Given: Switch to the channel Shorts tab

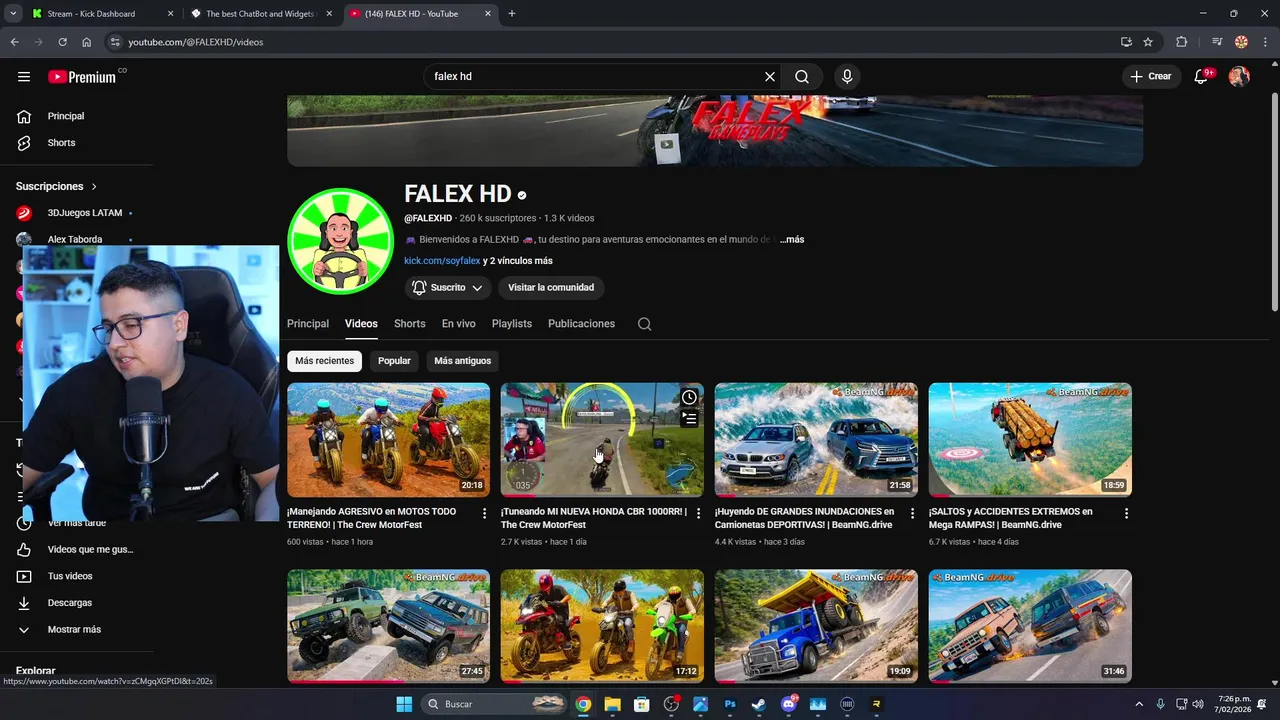Looking at the screenshot, I should click(x=409, y=324).
